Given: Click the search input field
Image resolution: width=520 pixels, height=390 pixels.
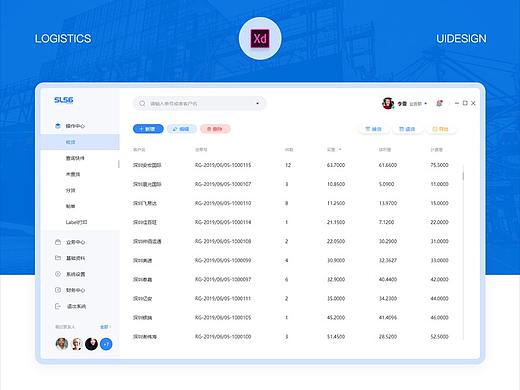Looking at the screenshot, I should click(x=199, y=104).
